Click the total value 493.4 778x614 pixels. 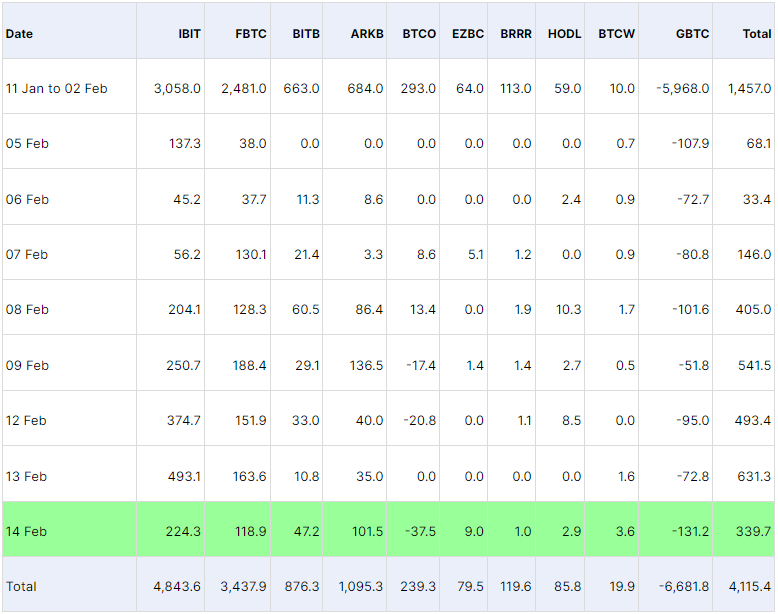coord(753,421)
